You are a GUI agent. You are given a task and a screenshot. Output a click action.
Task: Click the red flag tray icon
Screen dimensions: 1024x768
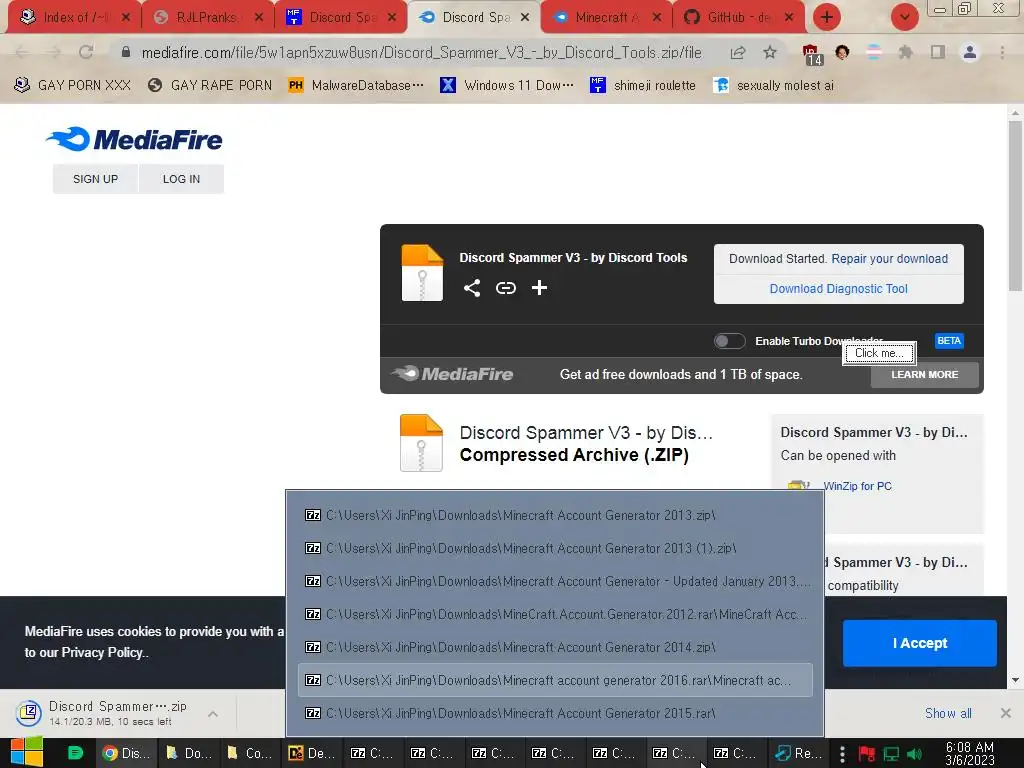pos(867,754)
